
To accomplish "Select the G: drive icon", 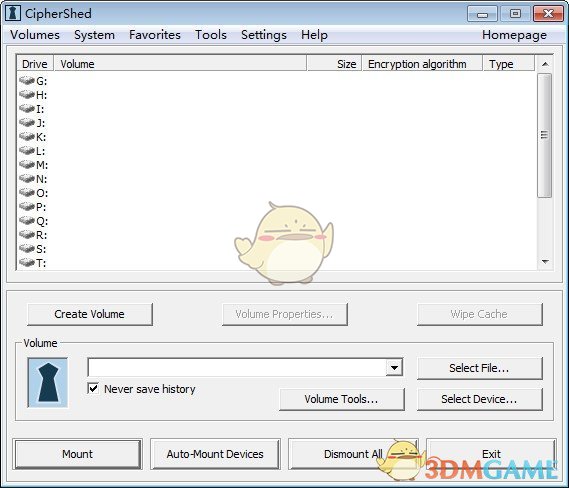I will coord(27,81).
